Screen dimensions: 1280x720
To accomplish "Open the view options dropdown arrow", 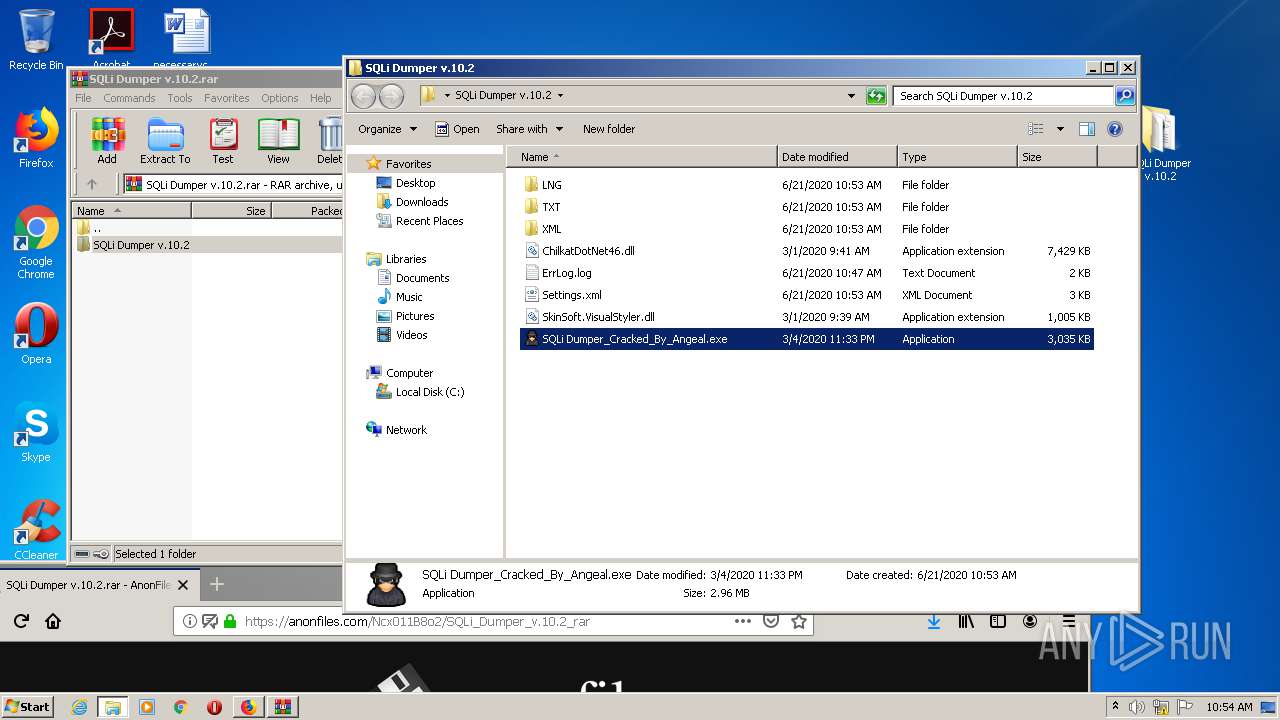I will coord(1060,129).
